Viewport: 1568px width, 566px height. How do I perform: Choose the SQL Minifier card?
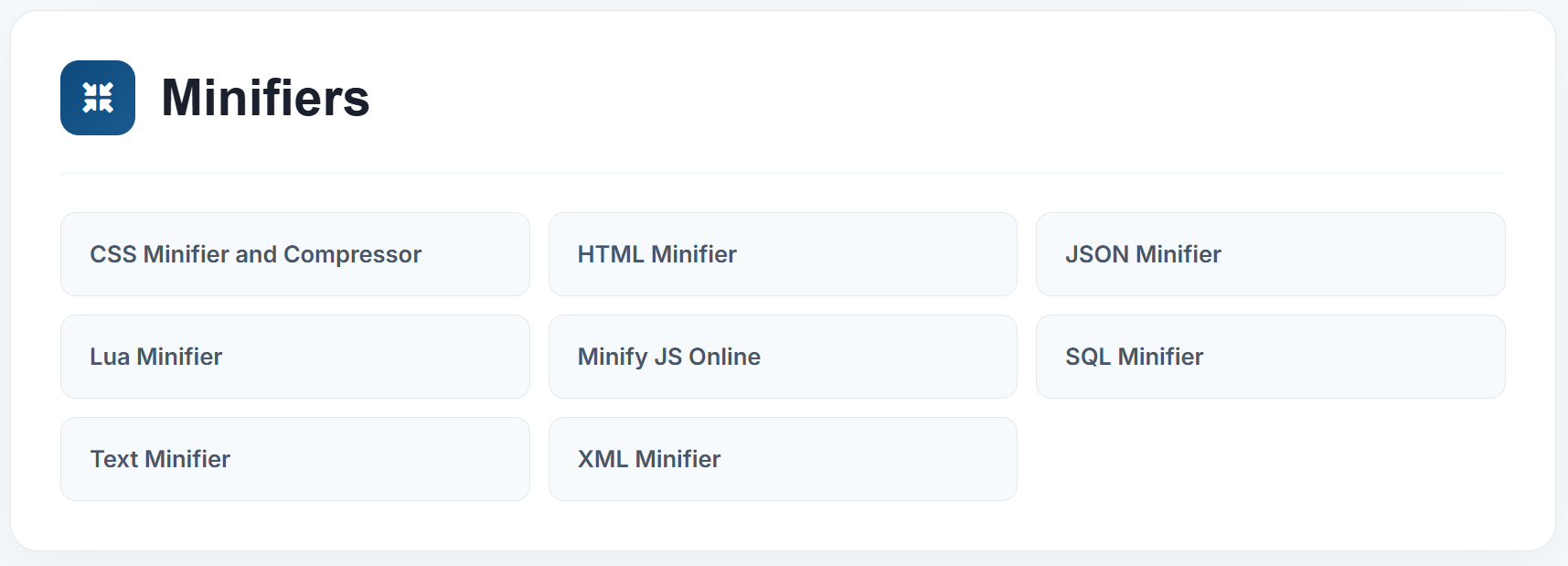(1270, 357)
